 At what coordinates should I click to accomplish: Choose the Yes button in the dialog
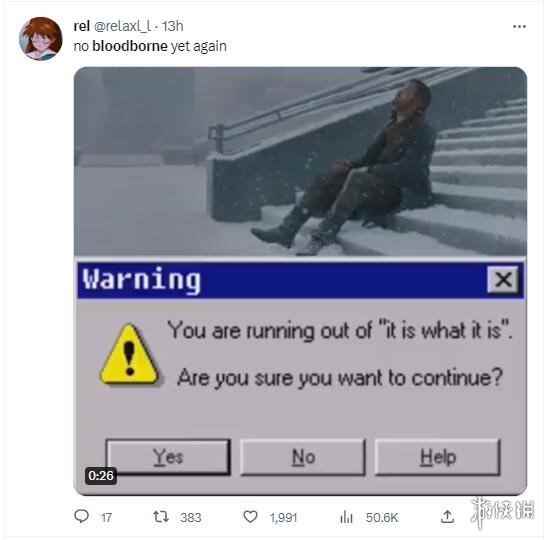tap(168, 457)
